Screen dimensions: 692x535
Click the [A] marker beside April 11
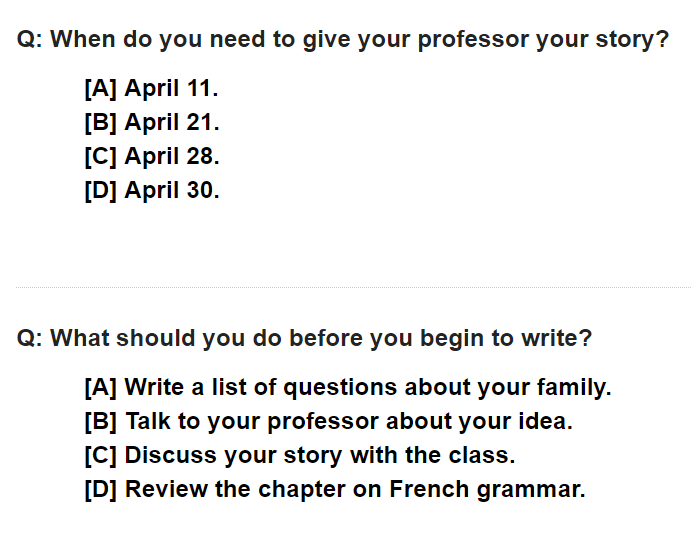[101, 89]
